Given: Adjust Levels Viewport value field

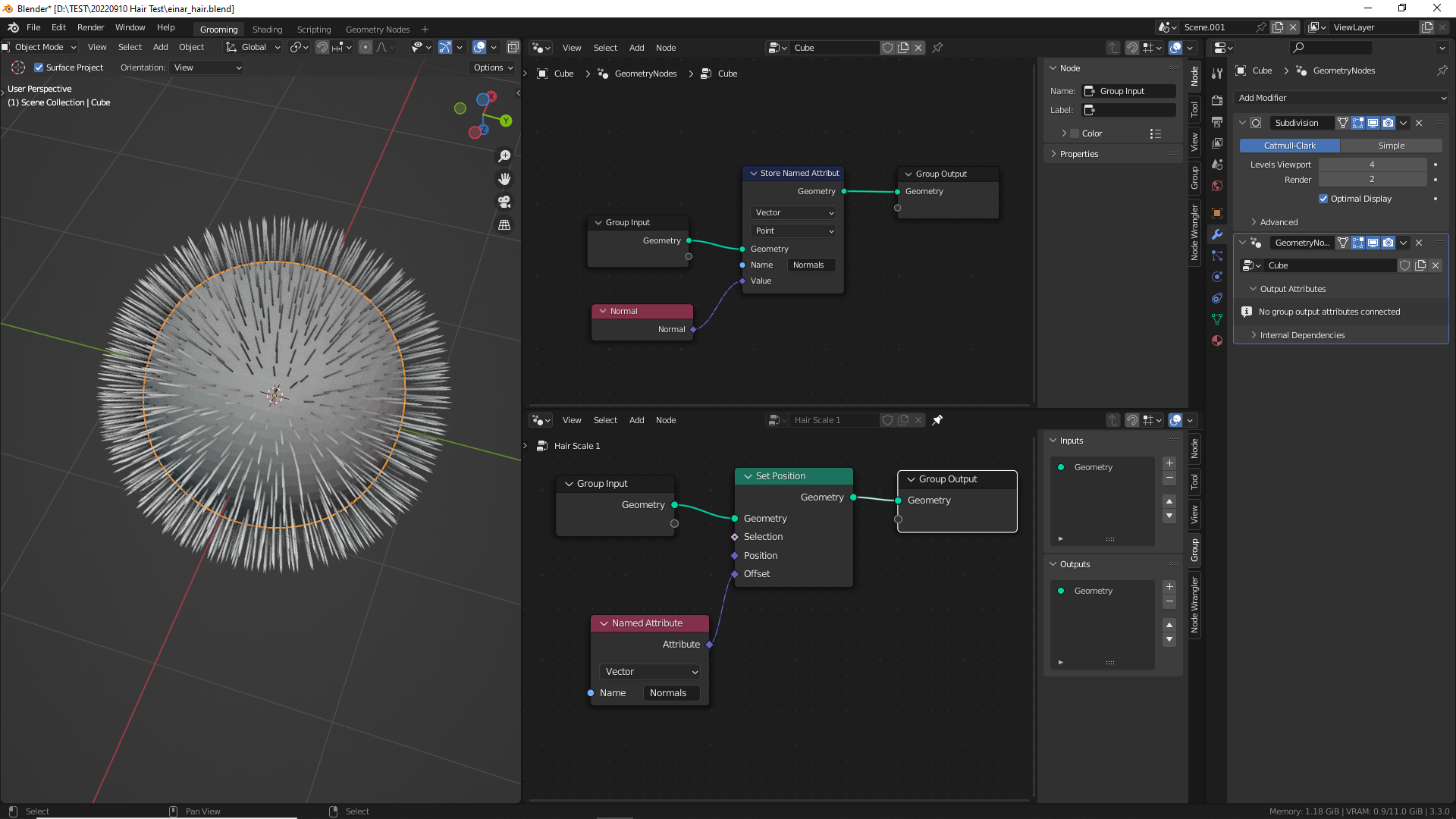Looking at the screenshot, I should 1373,165.
